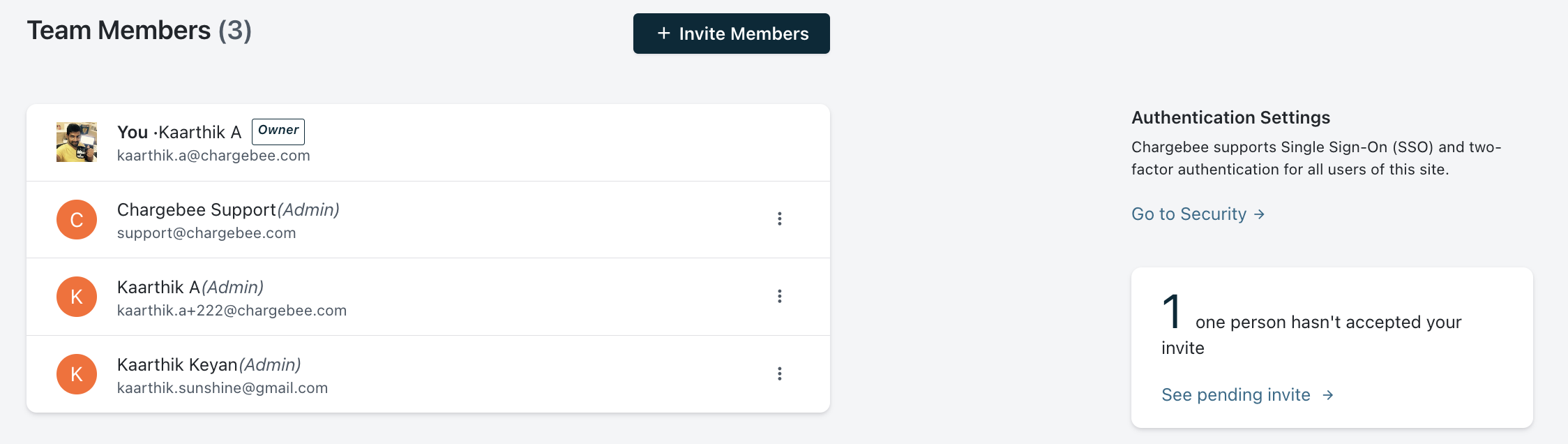
Task: Open the See pending invite link
Action: click(1235, 395)
